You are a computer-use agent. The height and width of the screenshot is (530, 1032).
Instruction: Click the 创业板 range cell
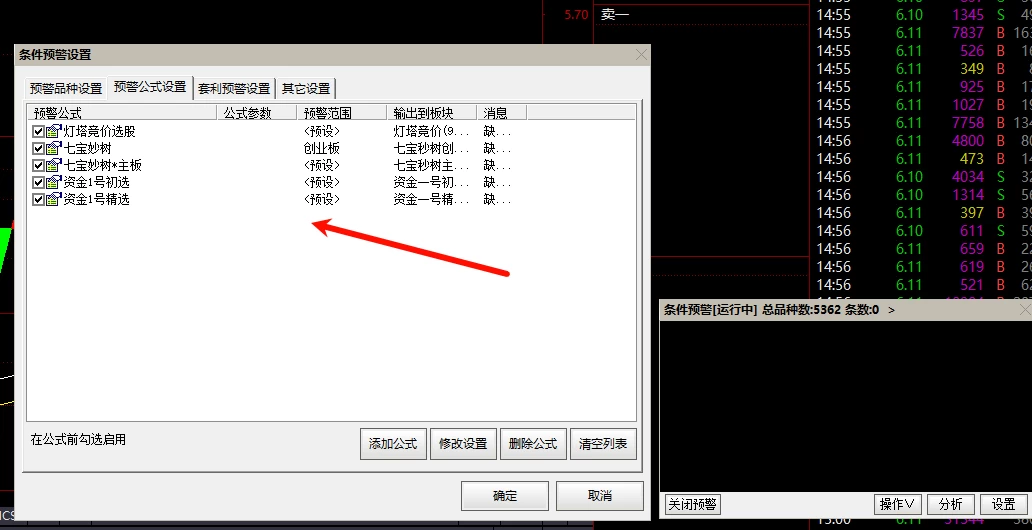[322, 148]
